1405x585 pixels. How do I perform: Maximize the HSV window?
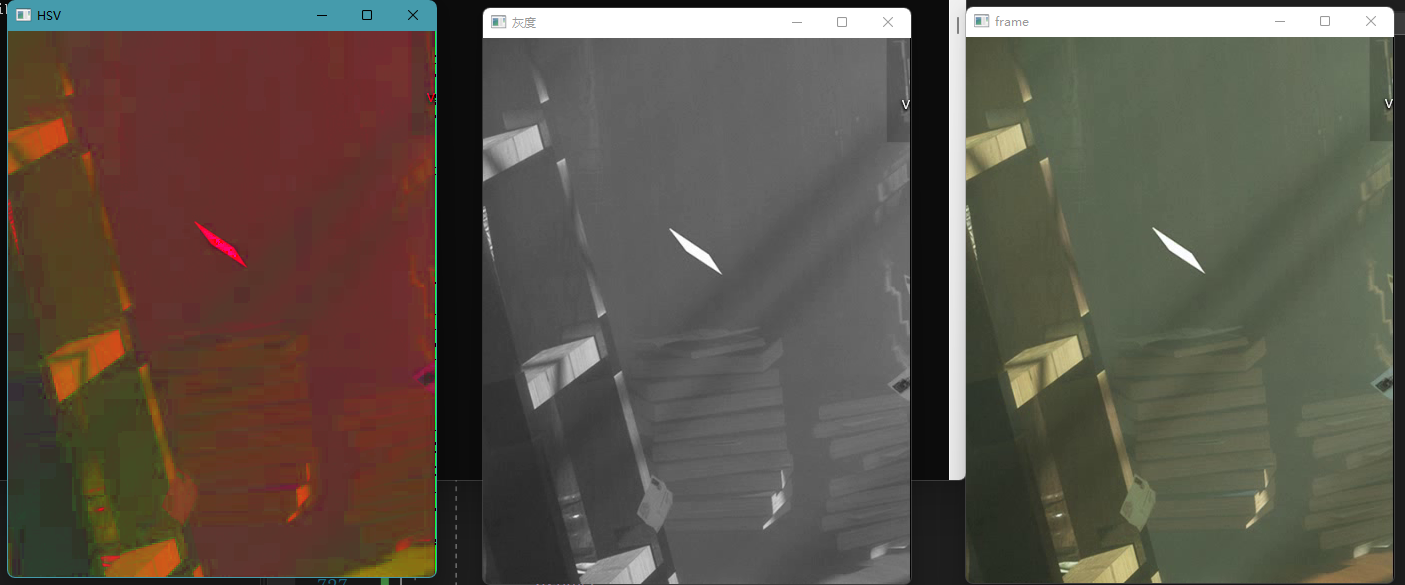(366, 15)
